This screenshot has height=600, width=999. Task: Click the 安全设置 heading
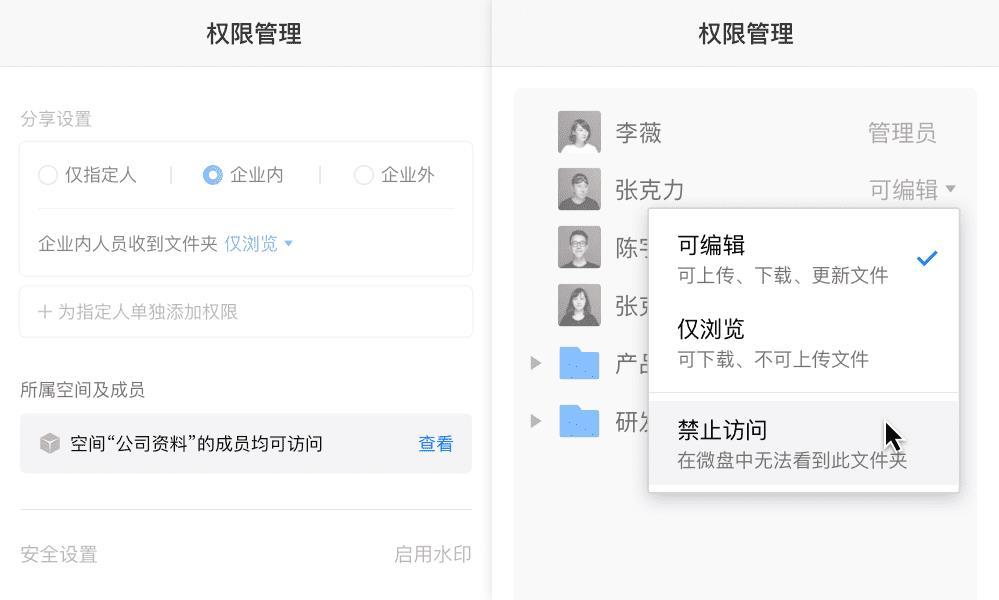(59, 554)
